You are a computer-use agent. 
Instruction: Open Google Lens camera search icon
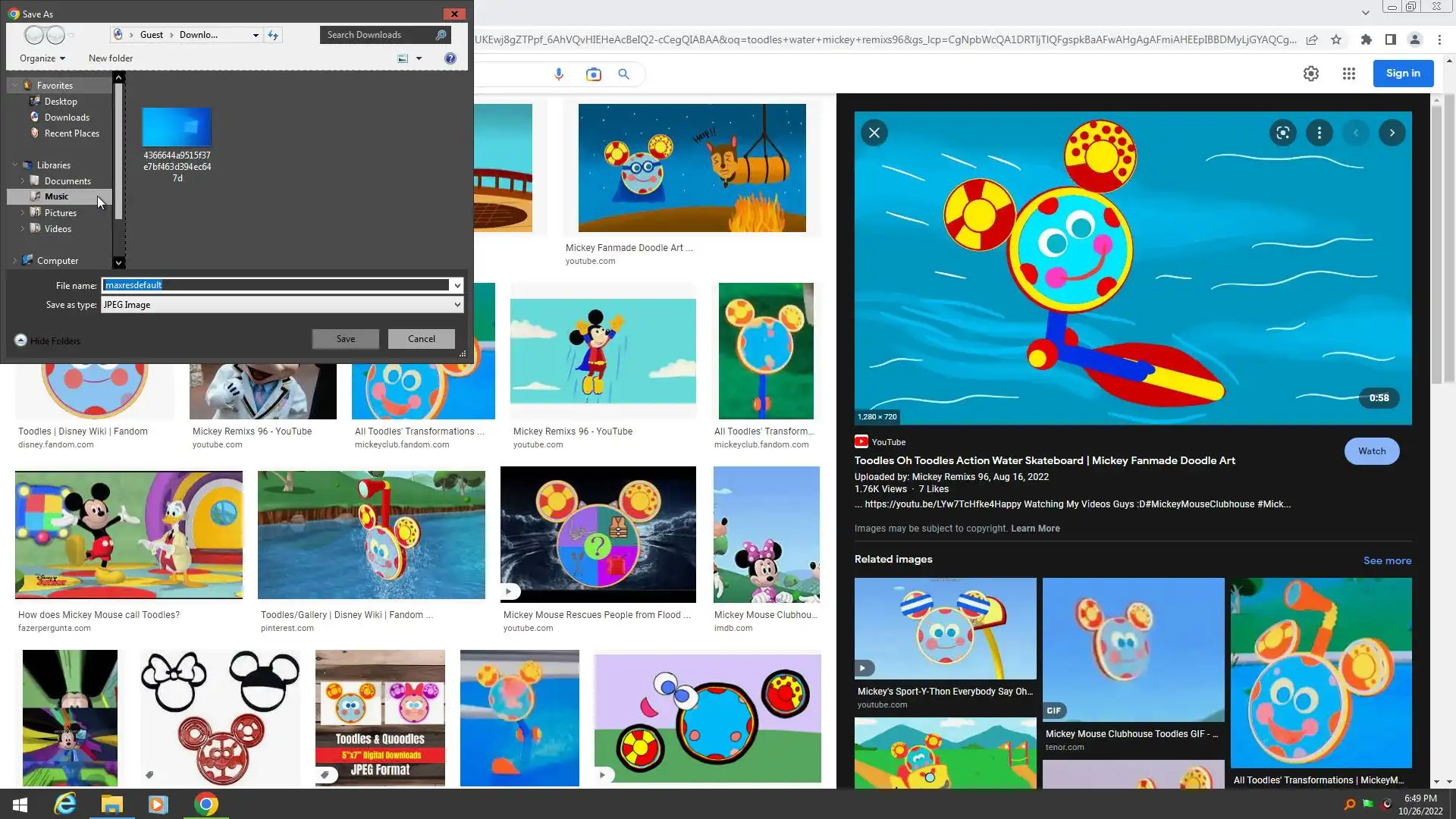point(593,74)
